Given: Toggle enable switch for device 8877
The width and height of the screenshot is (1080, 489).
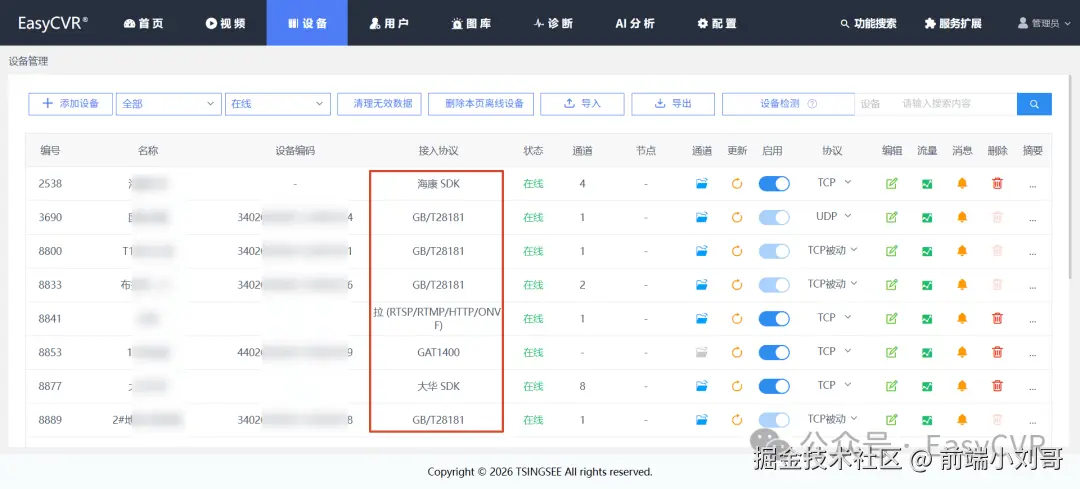Looking at the screenshot, I should 774,386.
